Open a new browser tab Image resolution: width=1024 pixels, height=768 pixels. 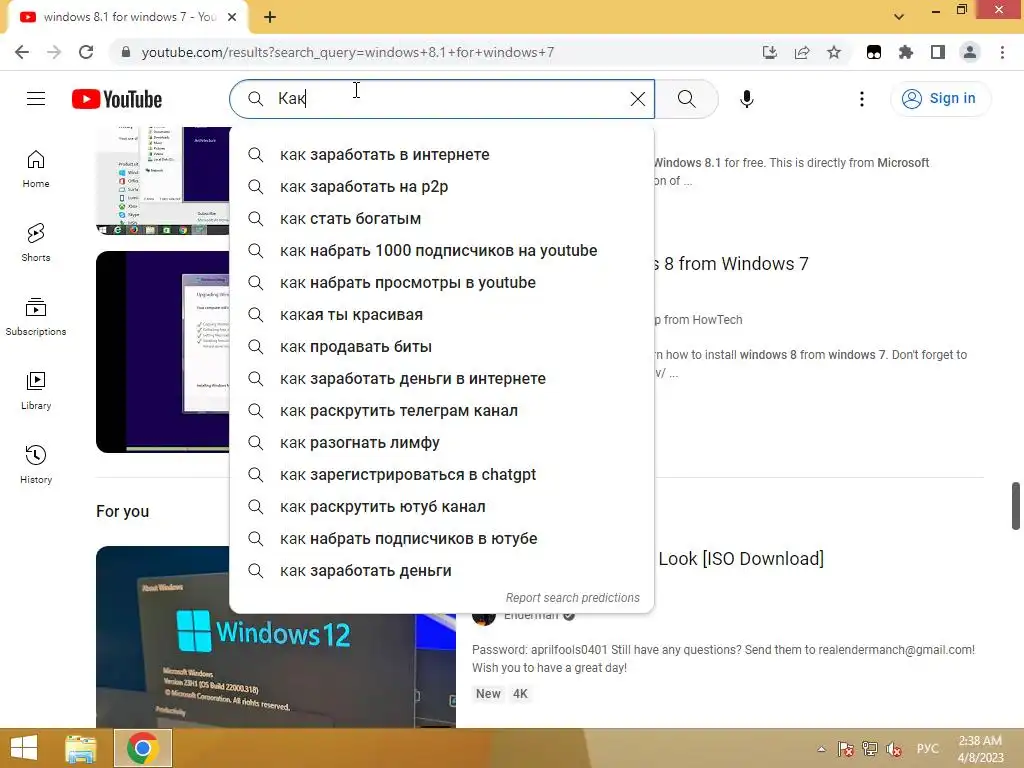270,17
